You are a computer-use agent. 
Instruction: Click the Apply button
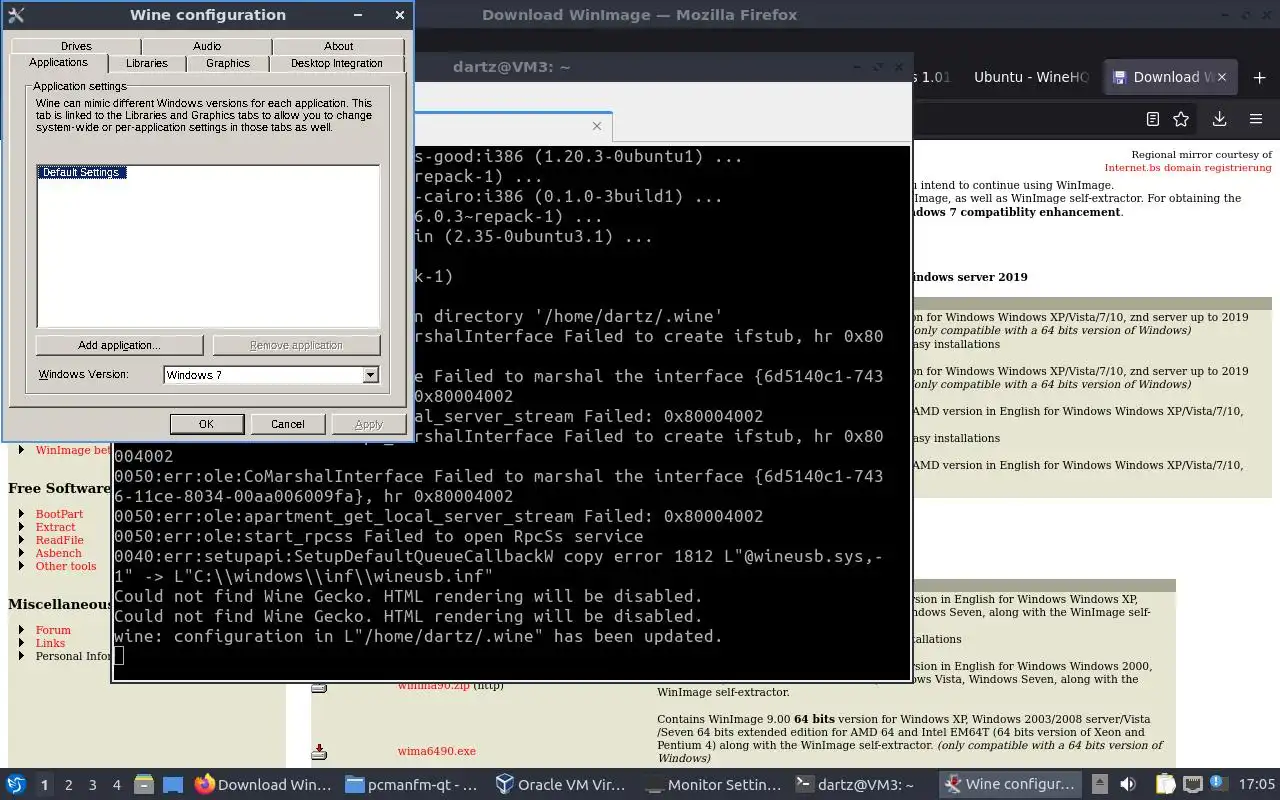pyautogui.click(x=369, y=424)
